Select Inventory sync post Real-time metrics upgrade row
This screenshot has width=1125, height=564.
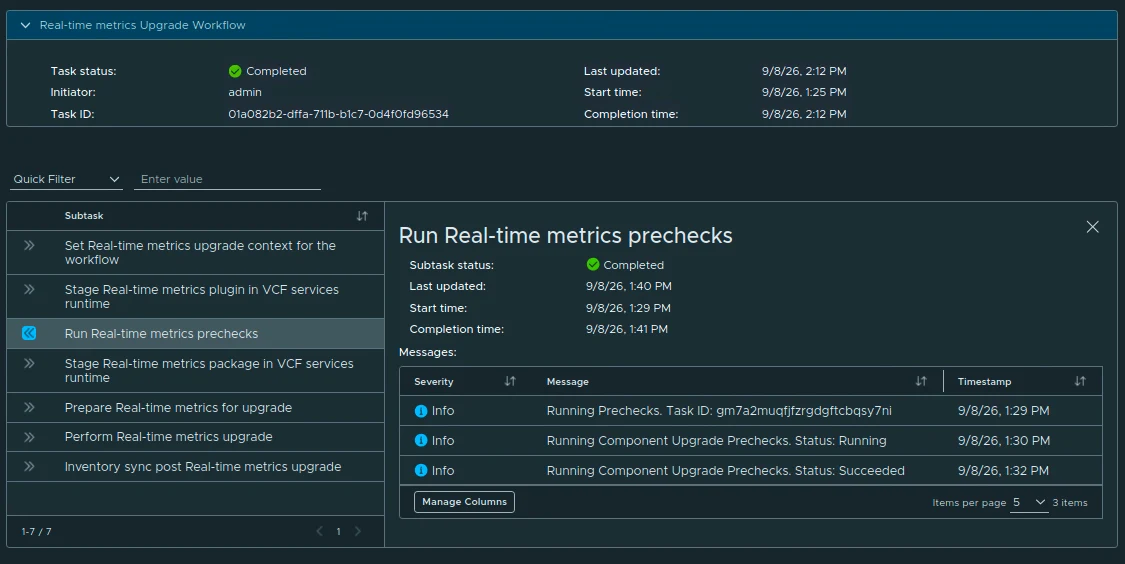point(195,466)
